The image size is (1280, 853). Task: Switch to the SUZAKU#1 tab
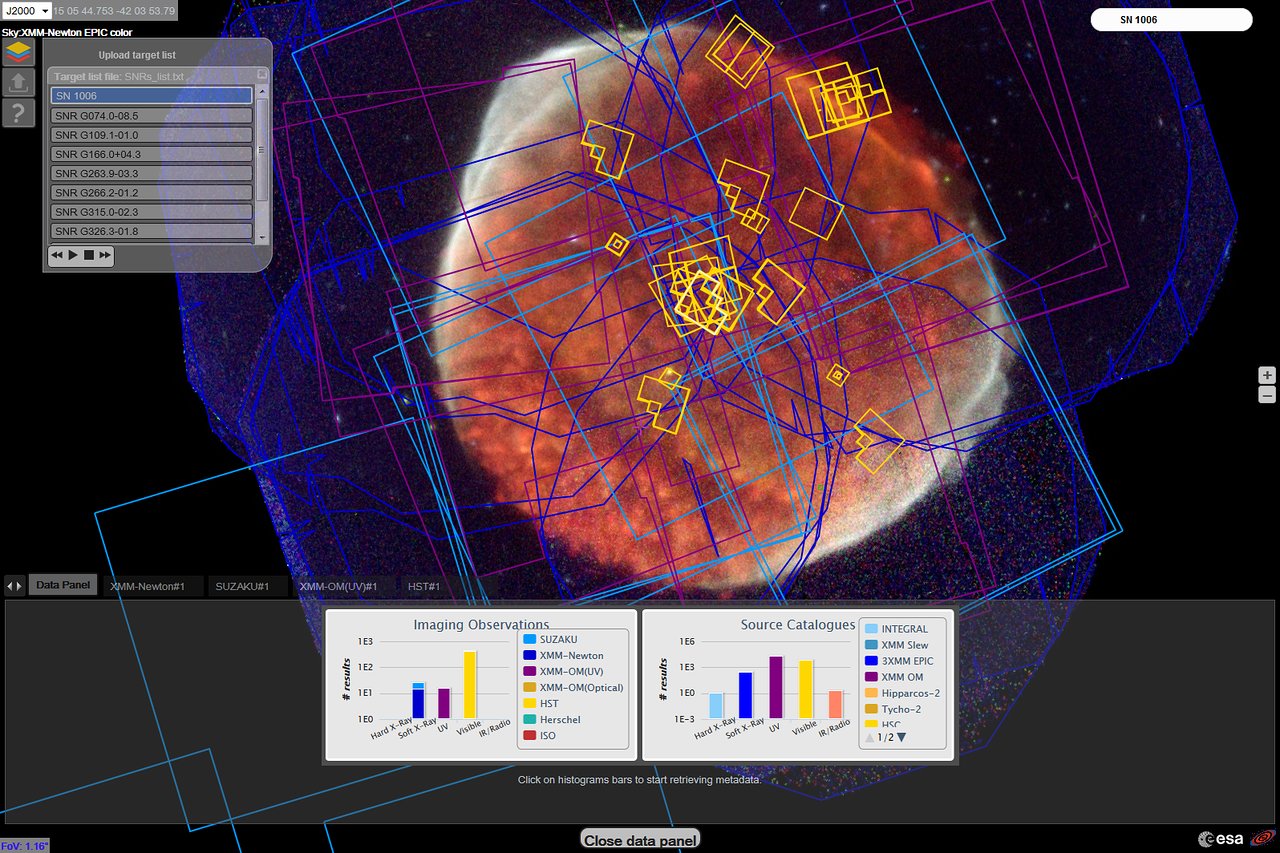pos(243,586)
